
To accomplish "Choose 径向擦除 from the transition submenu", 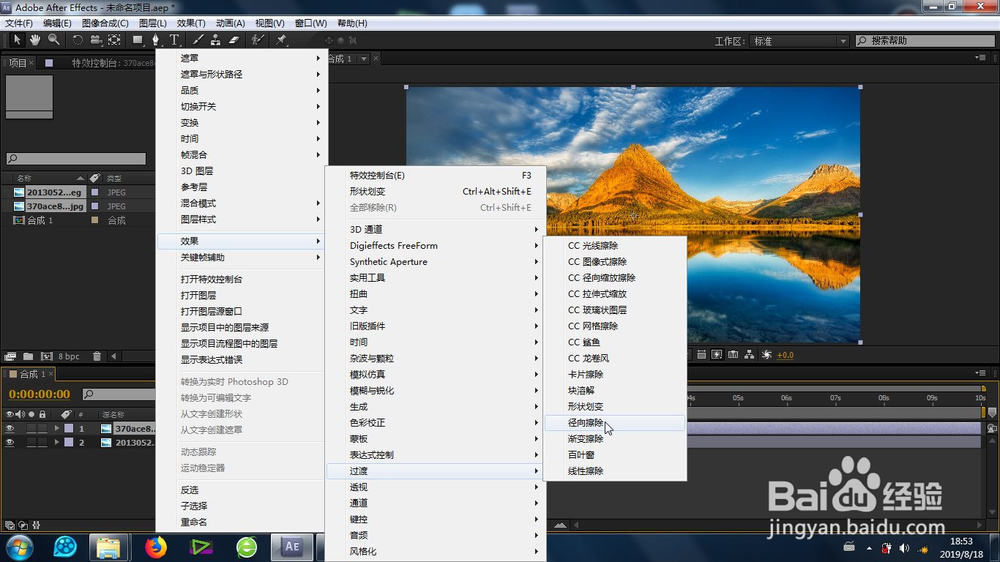I will click(x=615, y=422).
